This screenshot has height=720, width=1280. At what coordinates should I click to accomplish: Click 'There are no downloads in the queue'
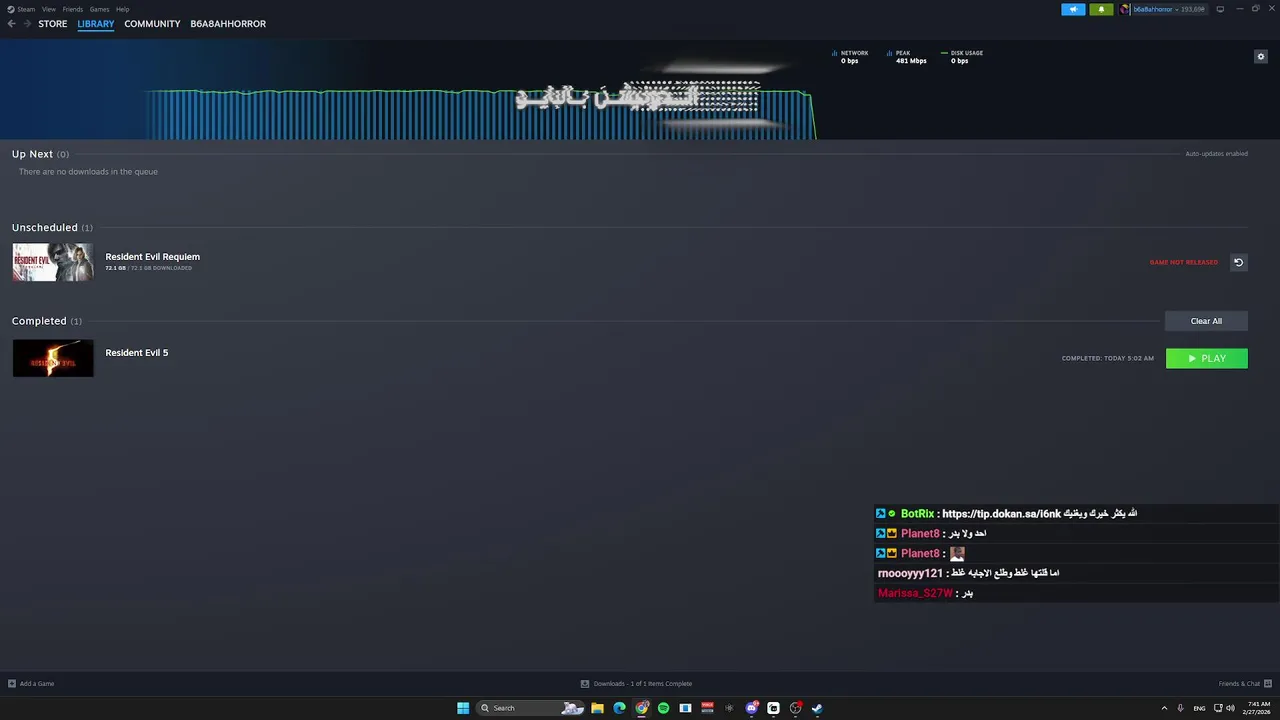point(88,172)
